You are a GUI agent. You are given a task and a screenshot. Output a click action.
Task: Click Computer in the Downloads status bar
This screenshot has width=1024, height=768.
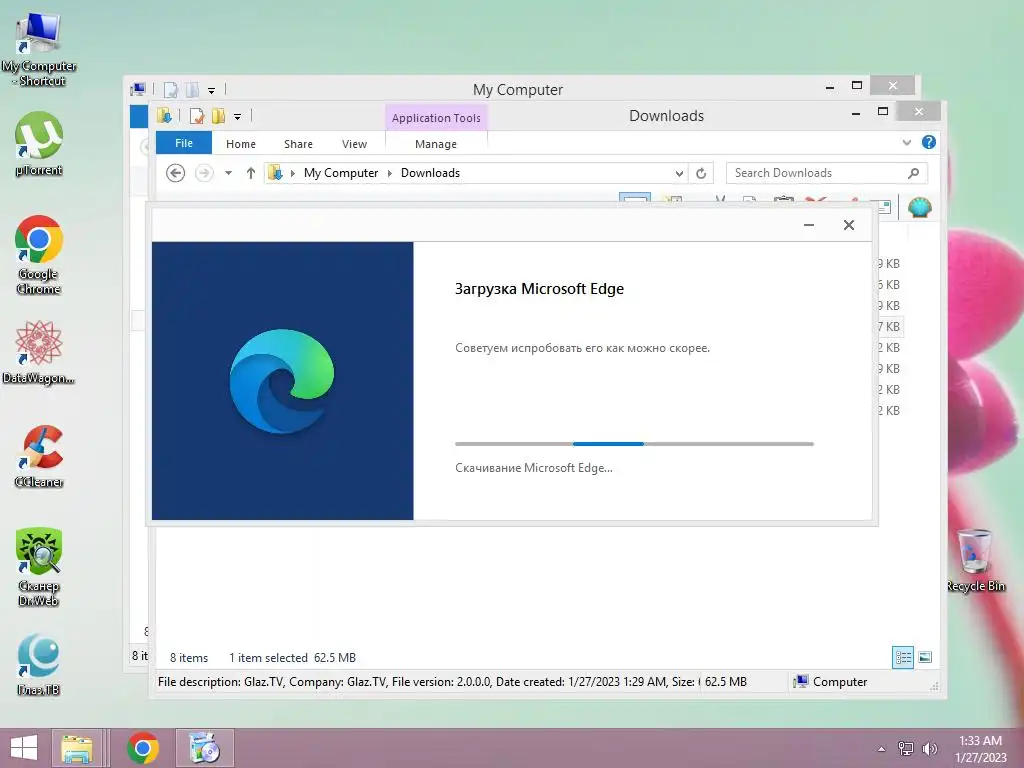830,682
